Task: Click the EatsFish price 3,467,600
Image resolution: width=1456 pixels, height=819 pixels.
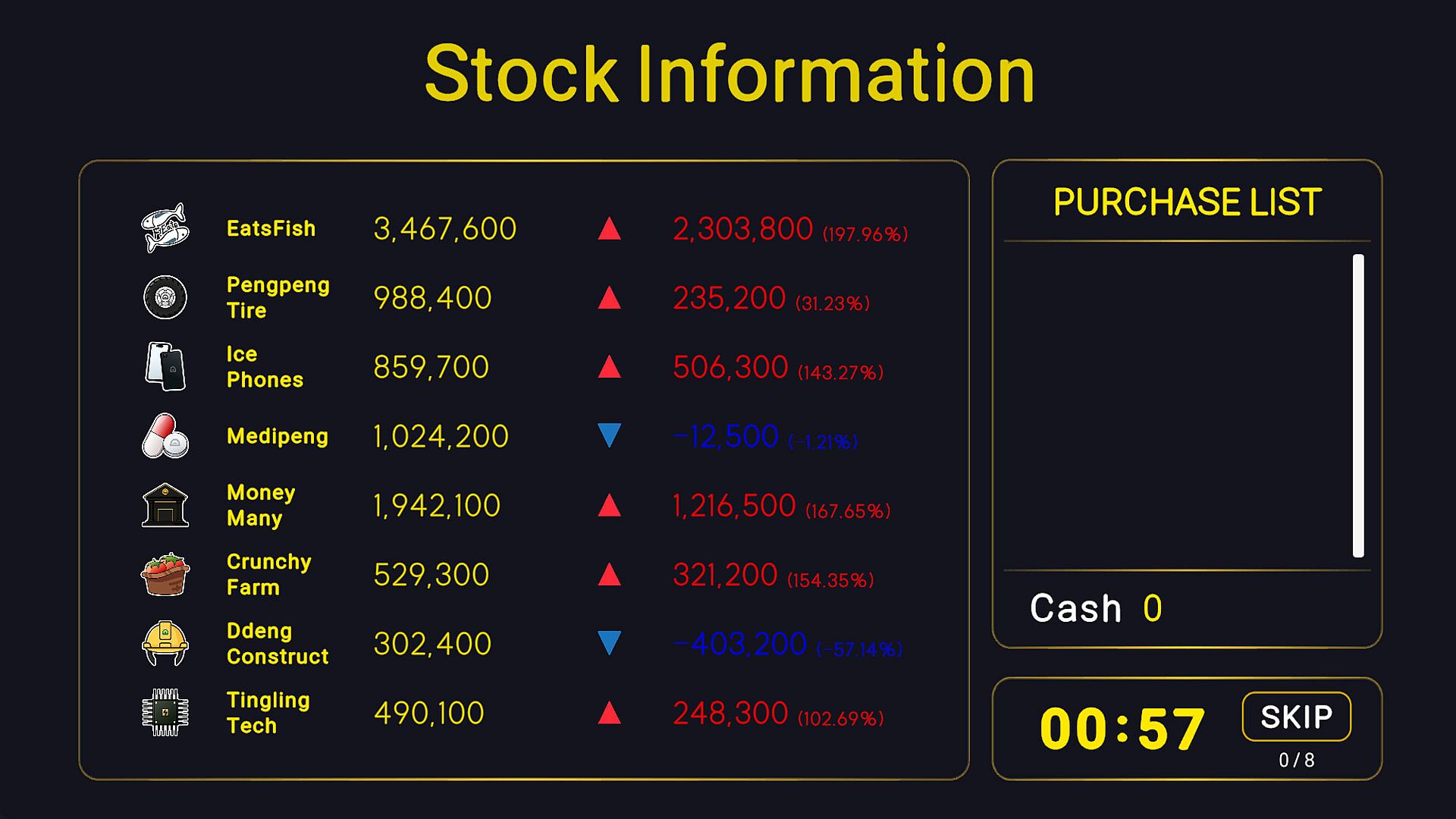Action: point(445,229)
